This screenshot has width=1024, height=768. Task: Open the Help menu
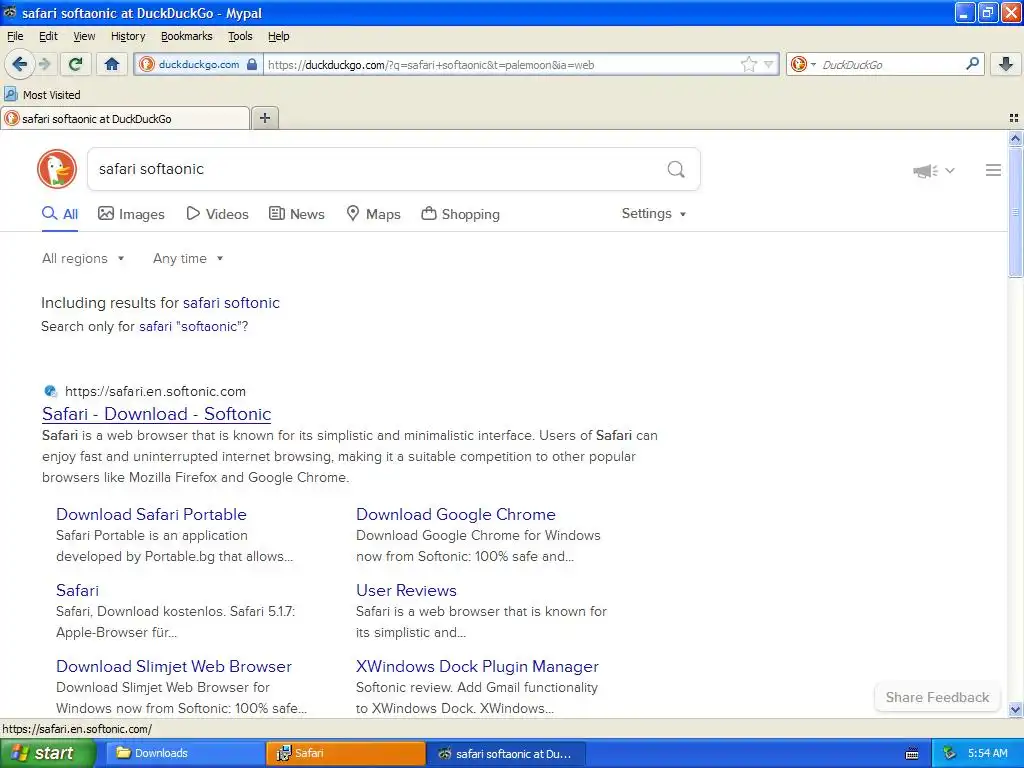pos(278,36)
